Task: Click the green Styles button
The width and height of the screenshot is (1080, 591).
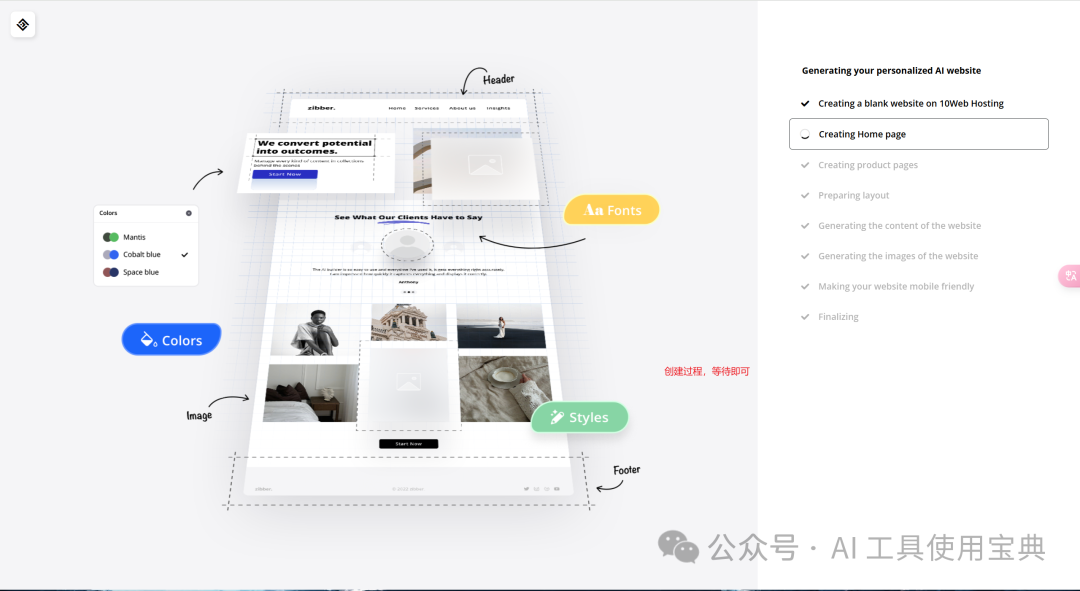Action: click(x=579, y=417)
